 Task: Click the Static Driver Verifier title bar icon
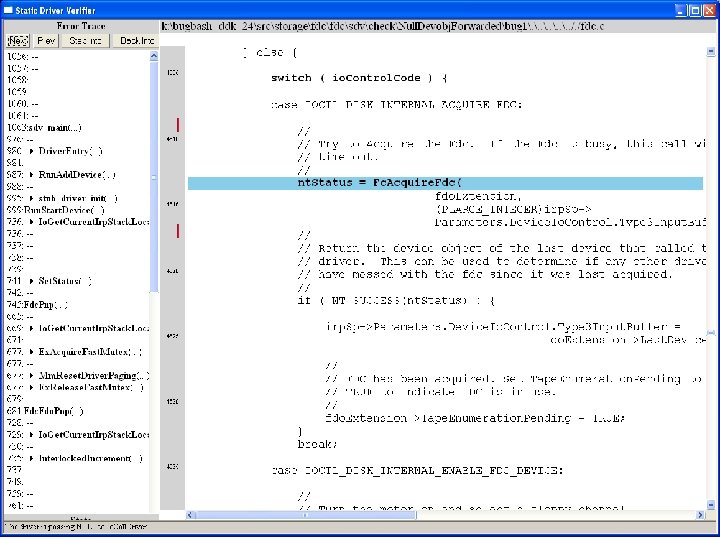point(8,10)
